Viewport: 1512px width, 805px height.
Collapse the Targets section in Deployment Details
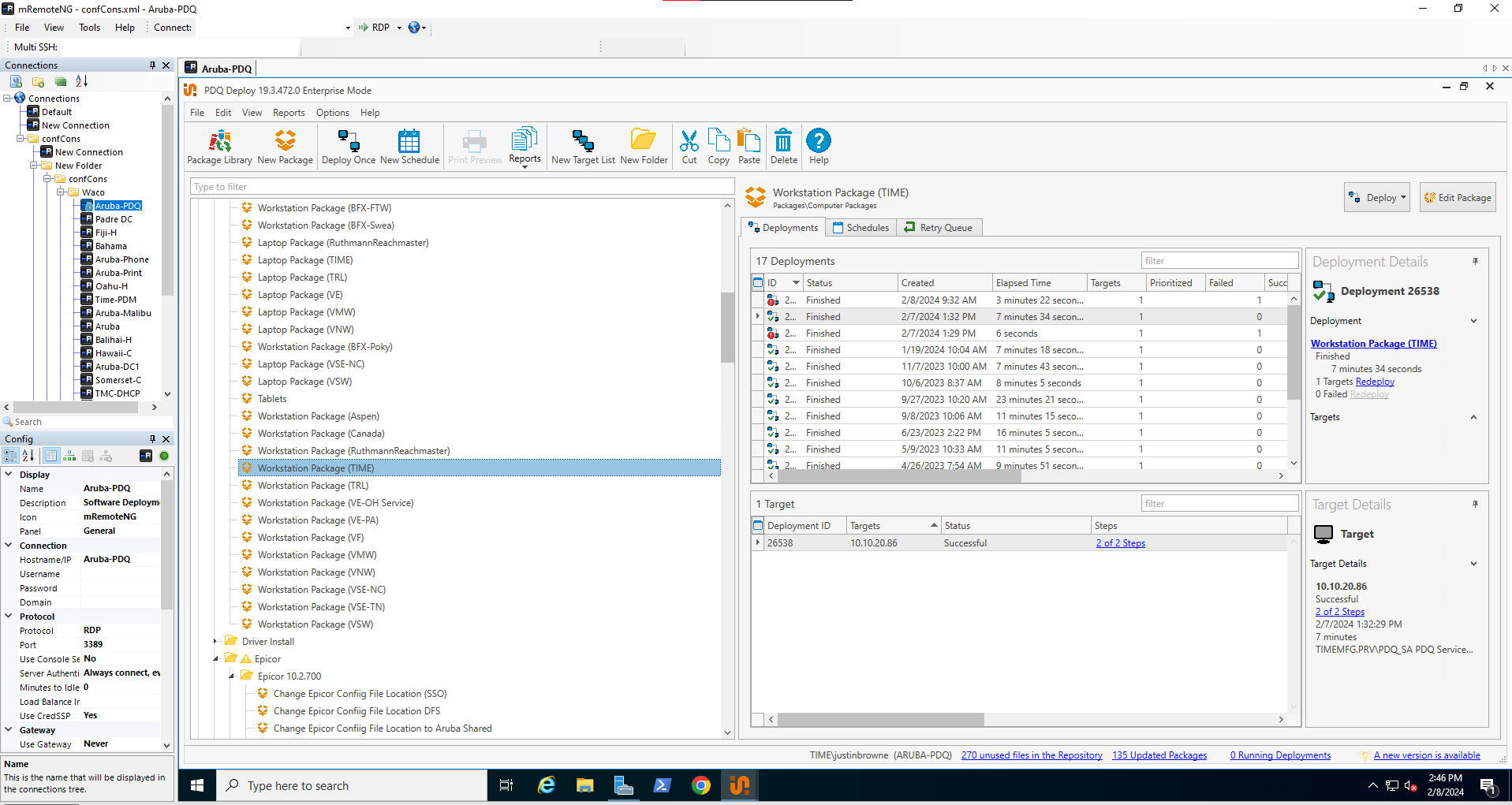1473,417
